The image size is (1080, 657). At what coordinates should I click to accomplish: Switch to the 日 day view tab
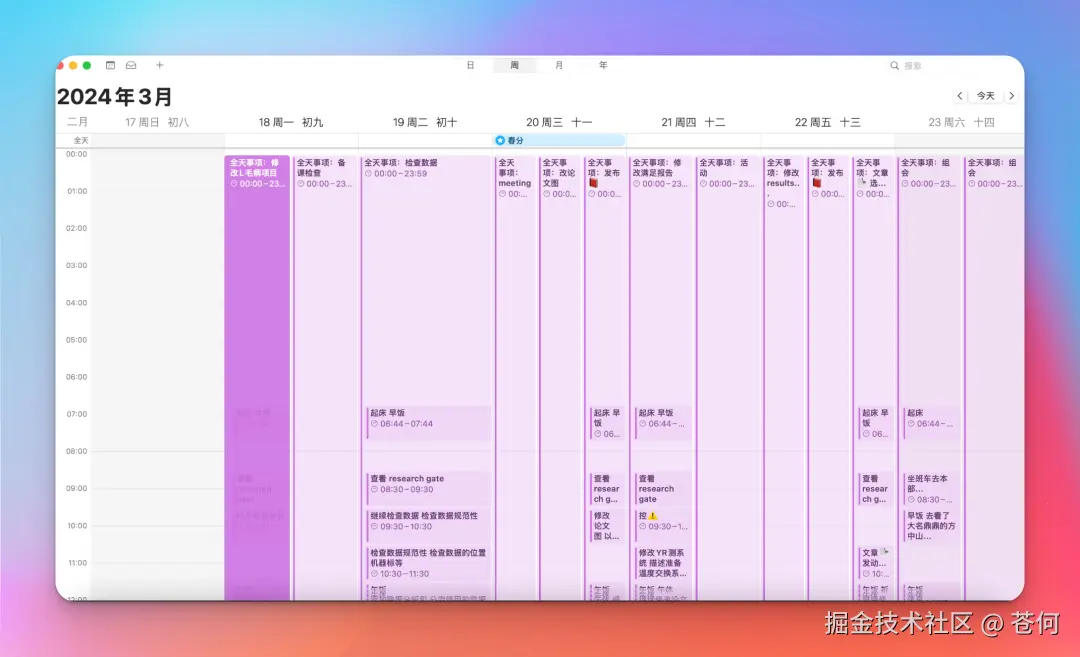tap(470, 64)
